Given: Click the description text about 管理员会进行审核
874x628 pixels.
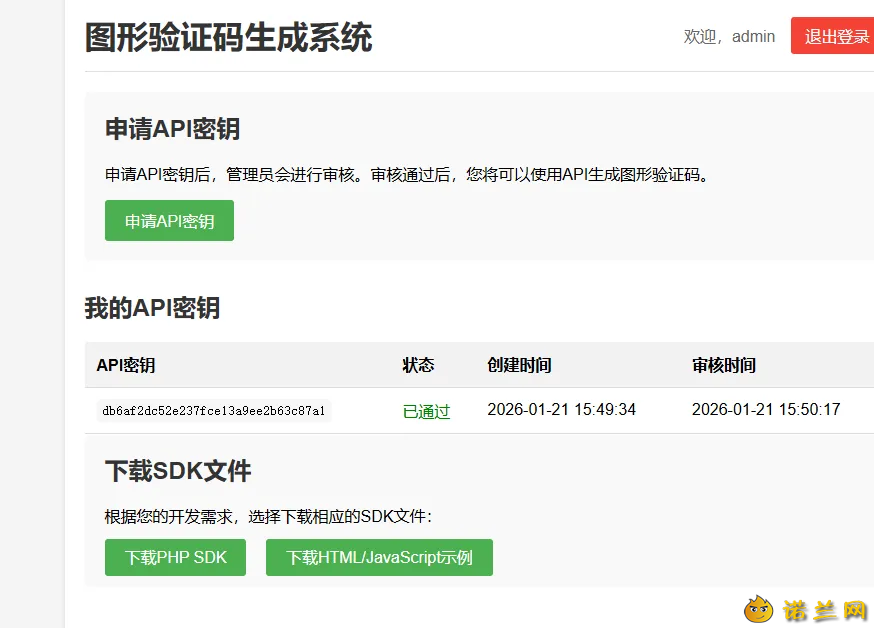Looking at the screenshot, I should (408, 174).
